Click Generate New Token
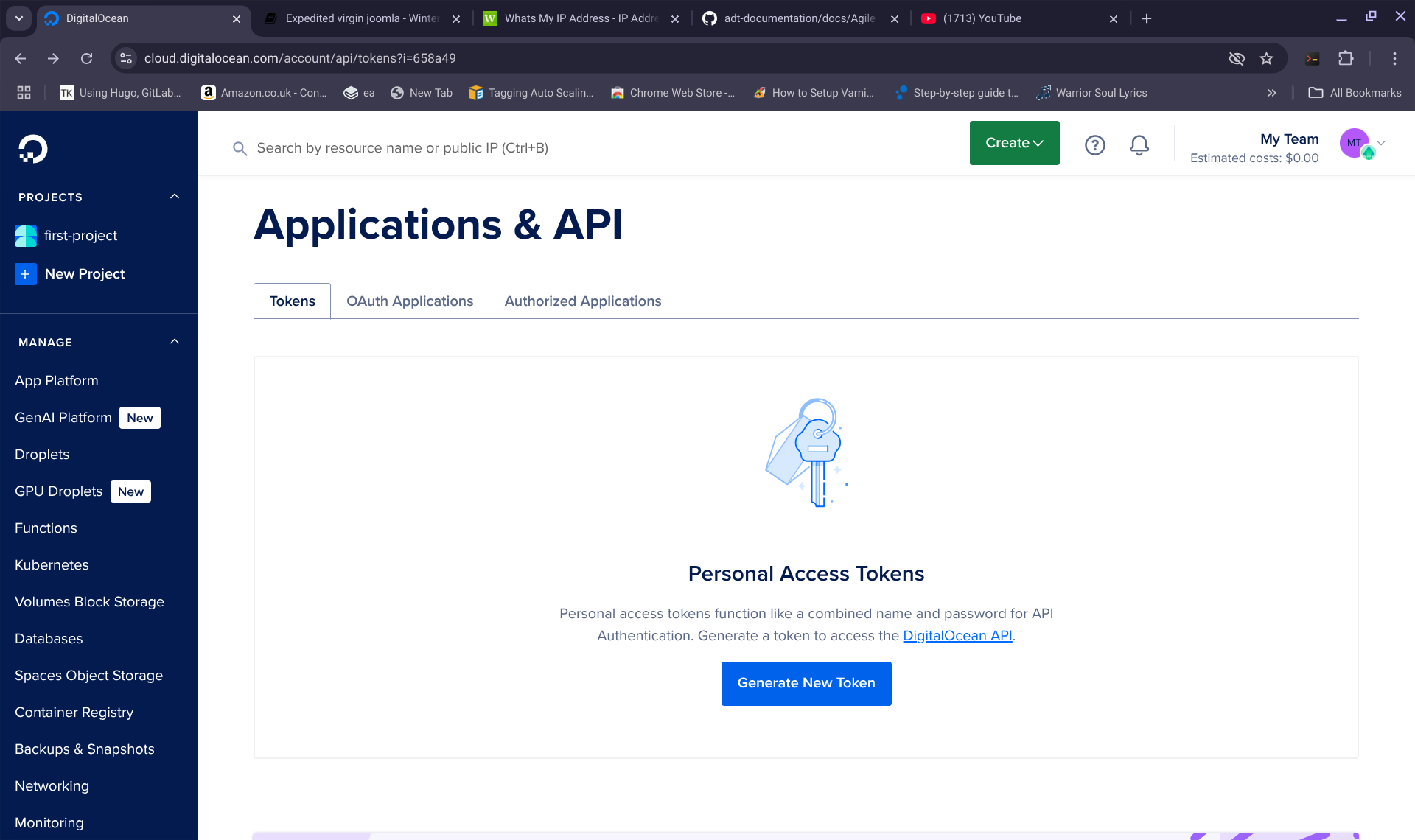 pyautogui.click(x=806, y=683)
